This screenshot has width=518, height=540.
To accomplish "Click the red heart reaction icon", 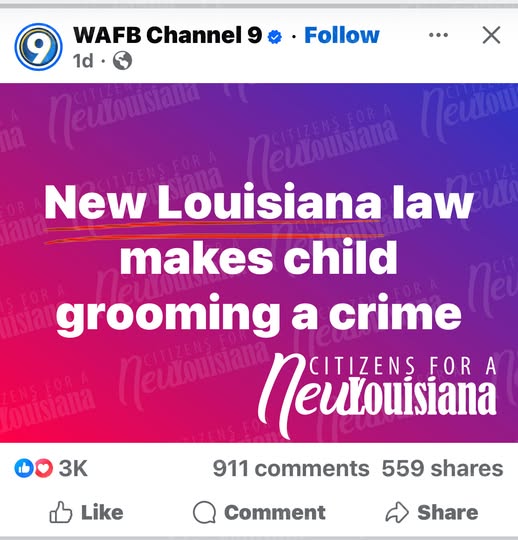I will tap(43, 468).
